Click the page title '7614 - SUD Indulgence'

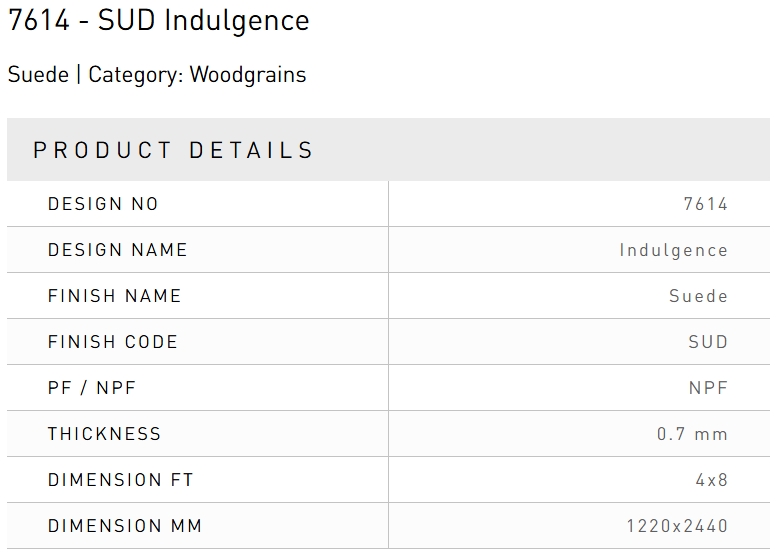pos(159,21)
